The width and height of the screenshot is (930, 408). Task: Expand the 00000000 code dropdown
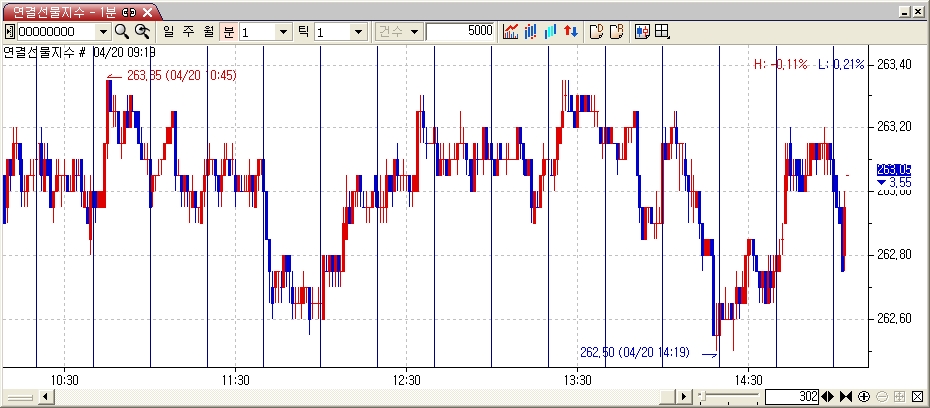[x=103, y=31]
